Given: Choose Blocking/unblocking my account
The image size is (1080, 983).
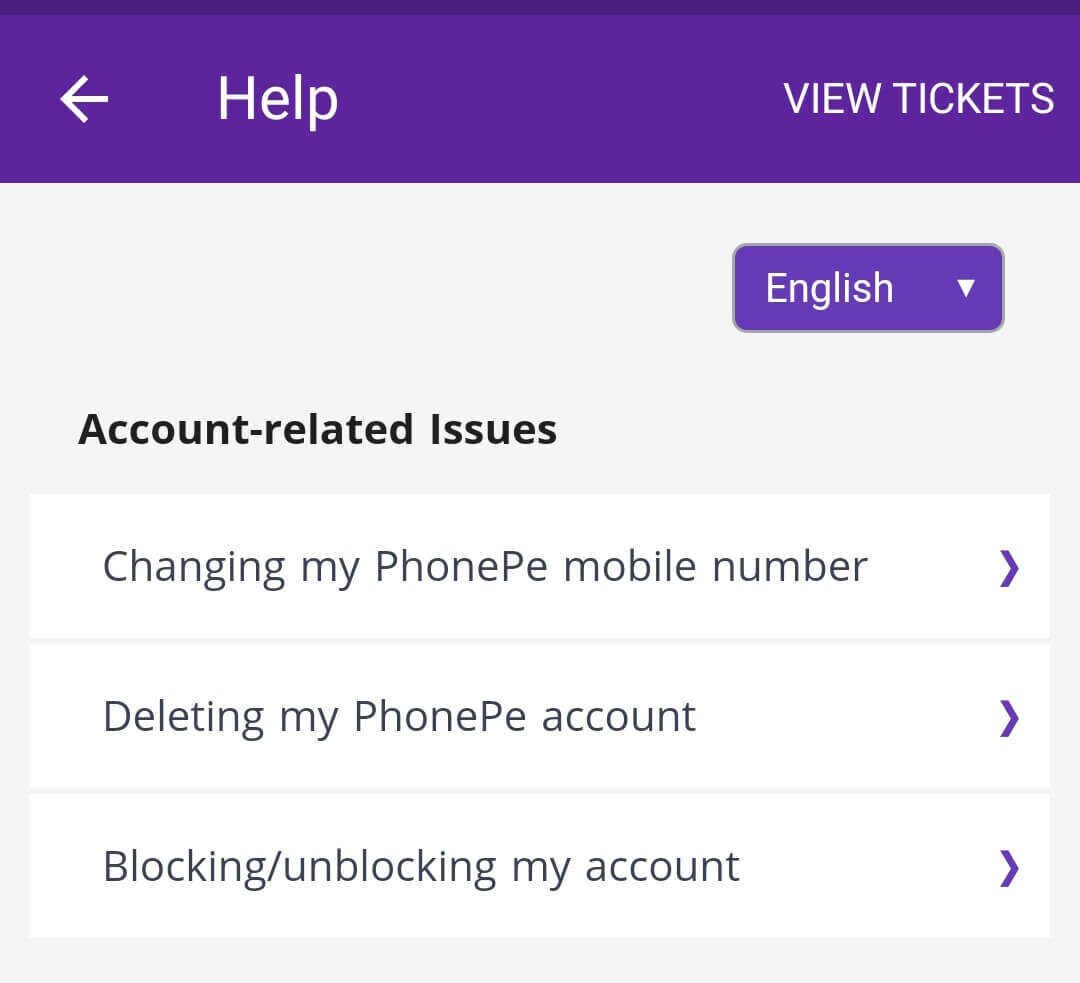Looking at the screenshot, I should (x=421, y=866).
